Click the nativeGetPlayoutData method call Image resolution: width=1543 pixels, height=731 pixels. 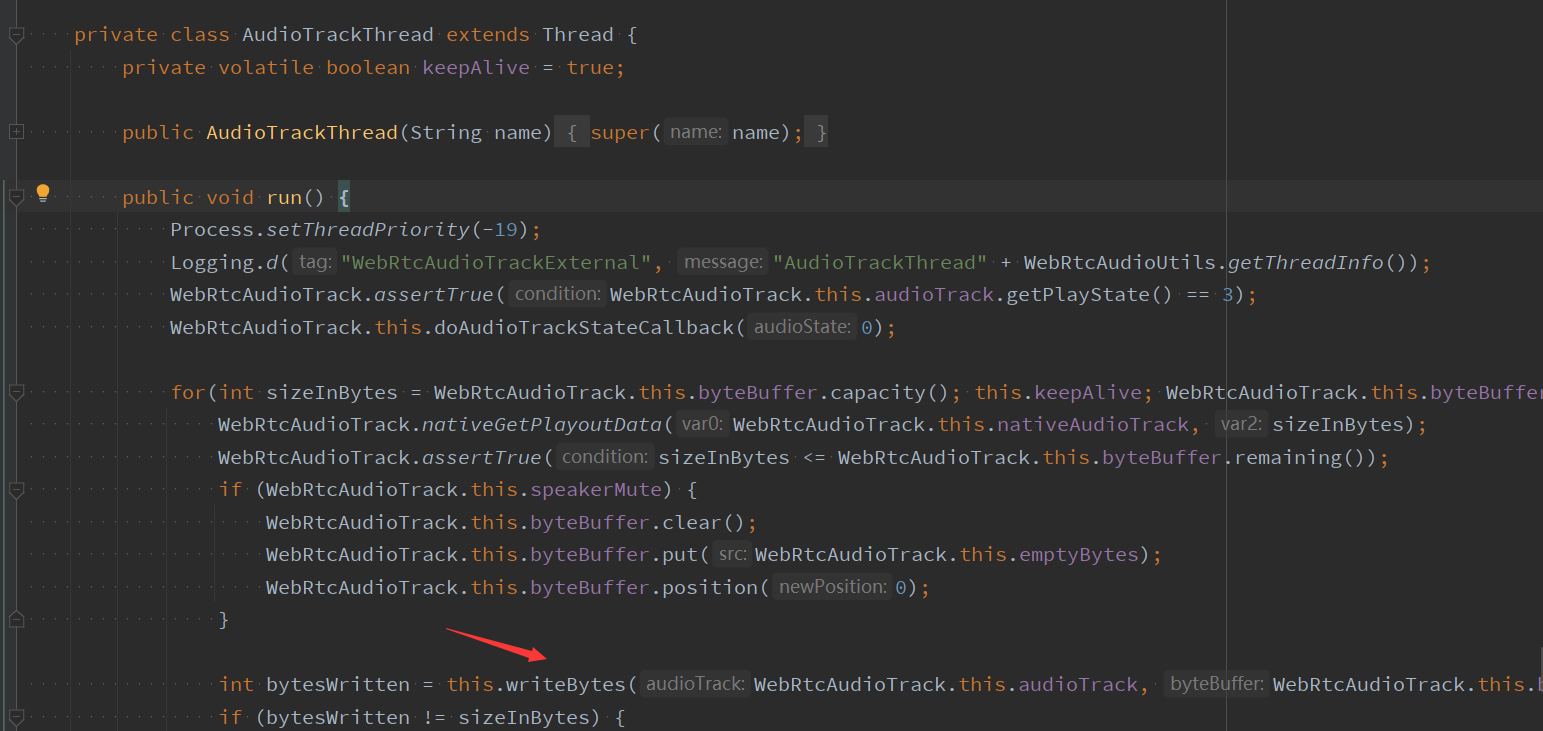point(541,425)
